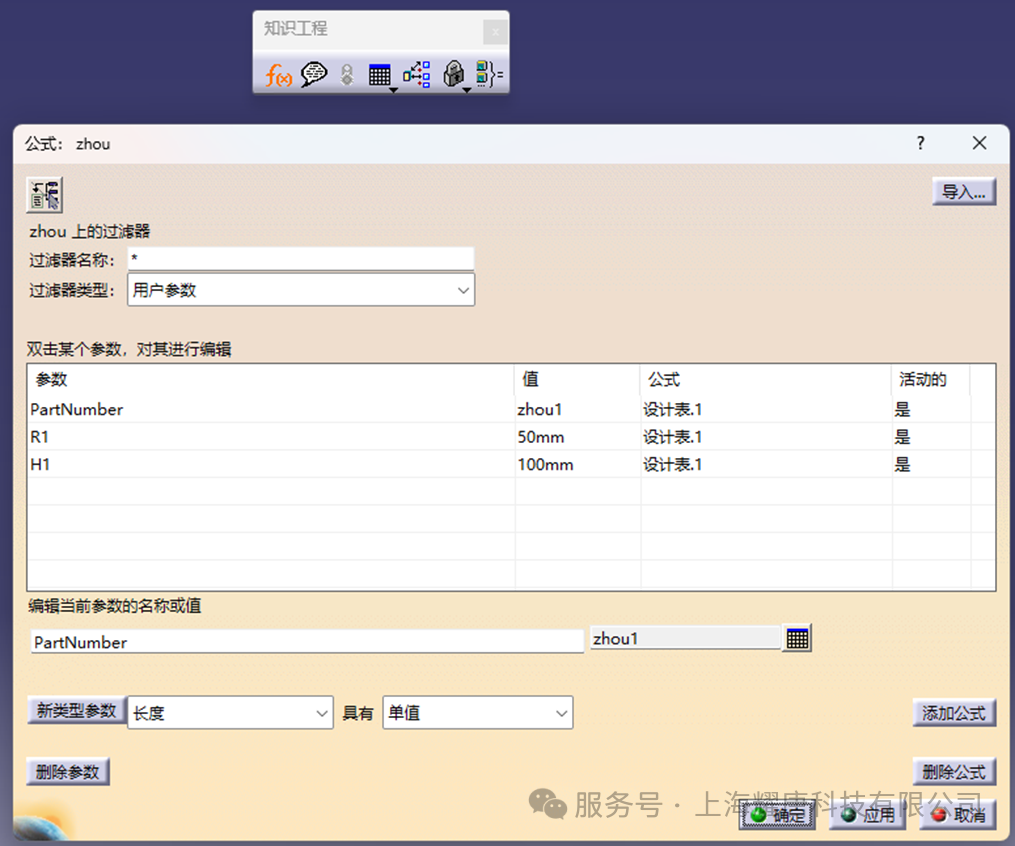Click the parameter name field PartNumber
Viewport: 1015px width, 846px height.
point(307,641)
